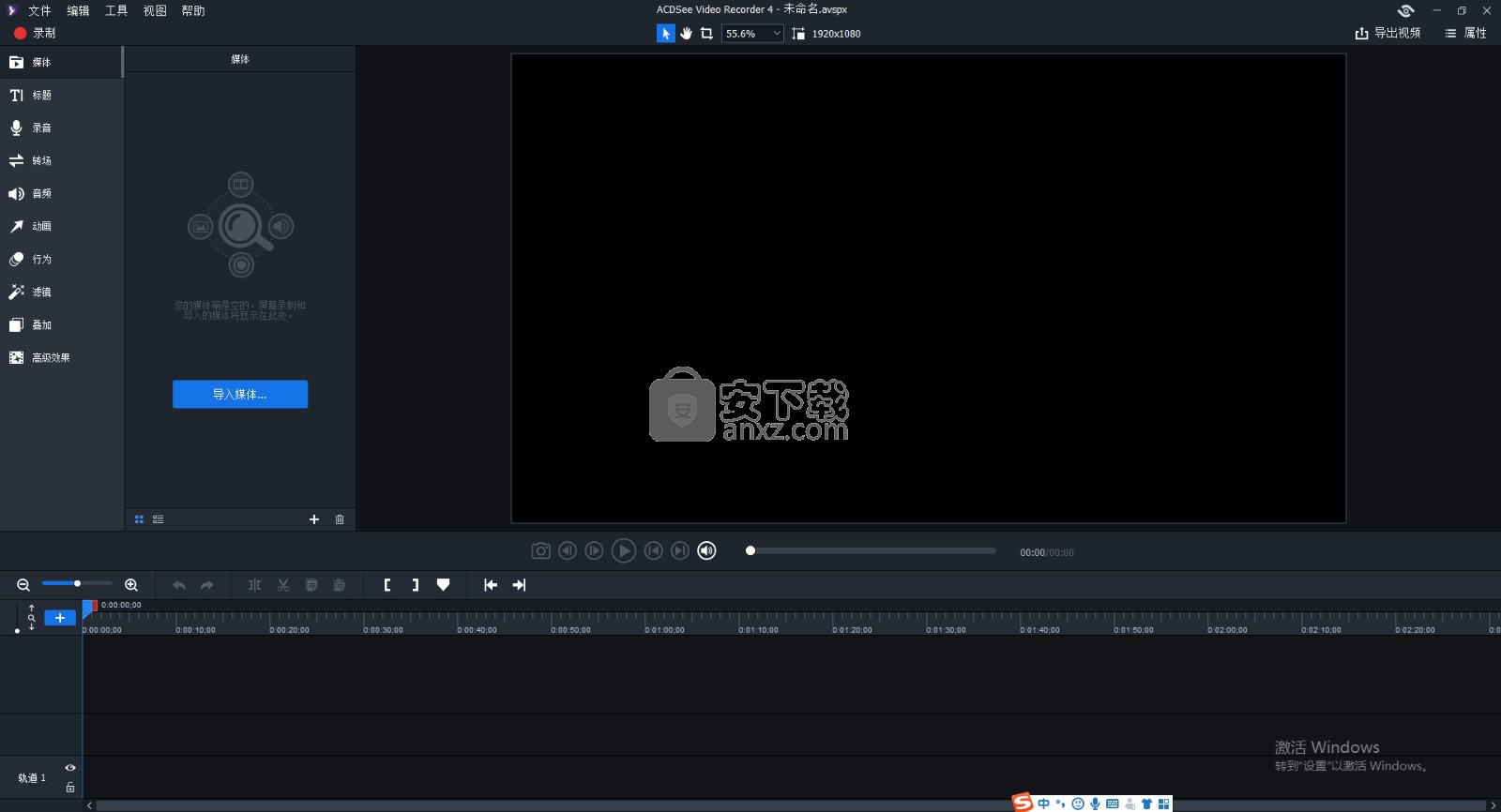This screenshot has height=812, width=1501.
Task: Select the hand pan tool
Action: click(x=686, y=33)
